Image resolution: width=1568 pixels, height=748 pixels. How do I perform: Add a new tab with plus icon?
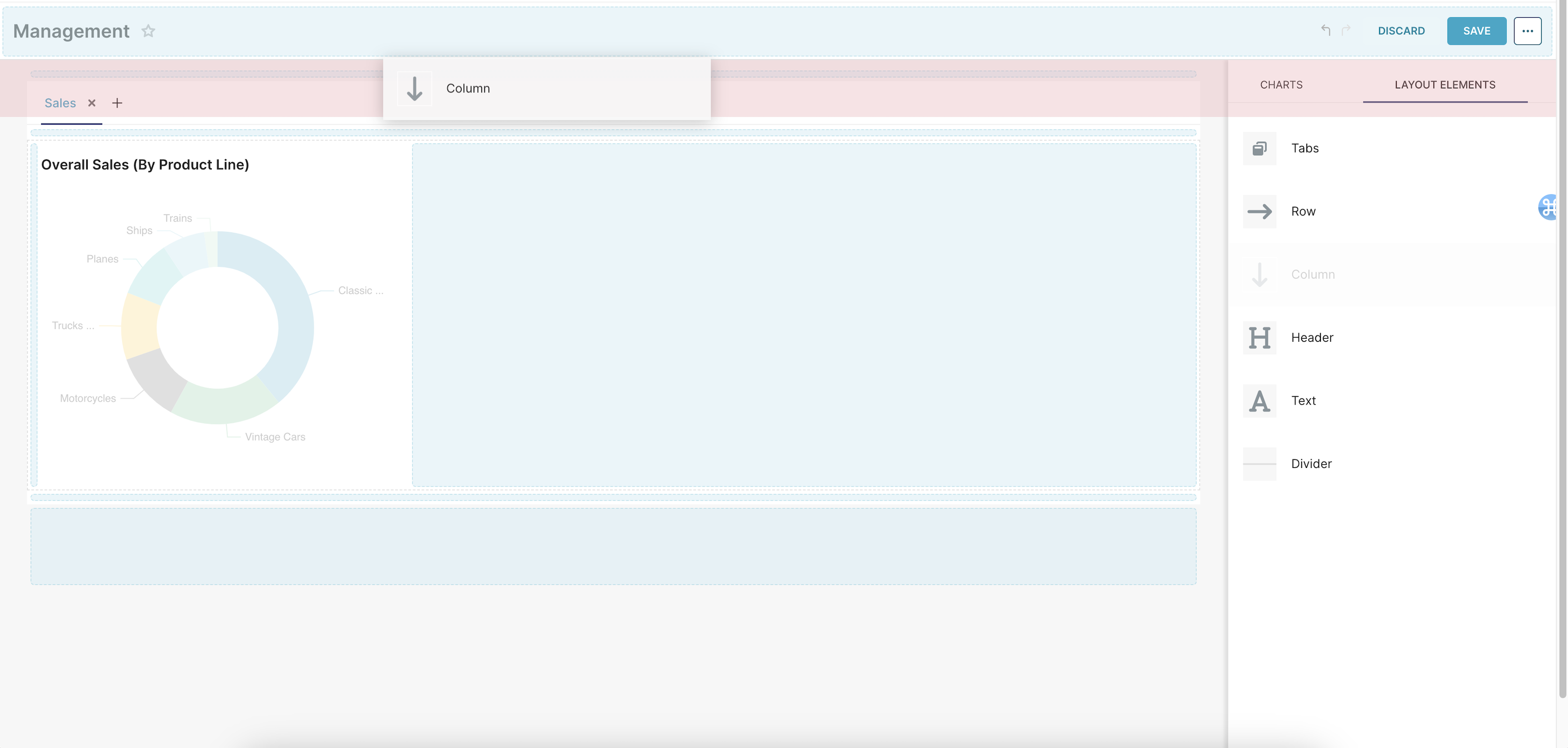(x=117, y=103)
